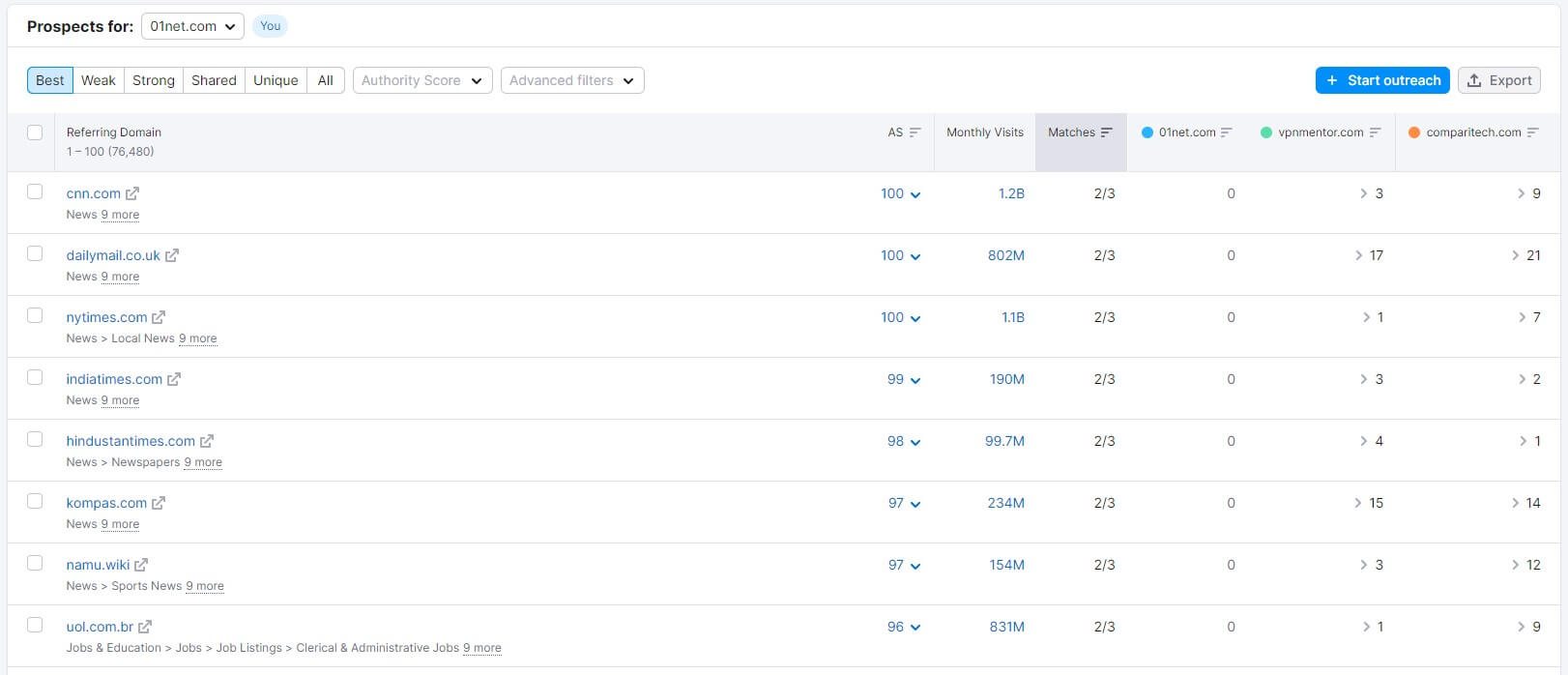1568x675 pixels.
Task: Select the header select-all checkbox
Action: 35,132
